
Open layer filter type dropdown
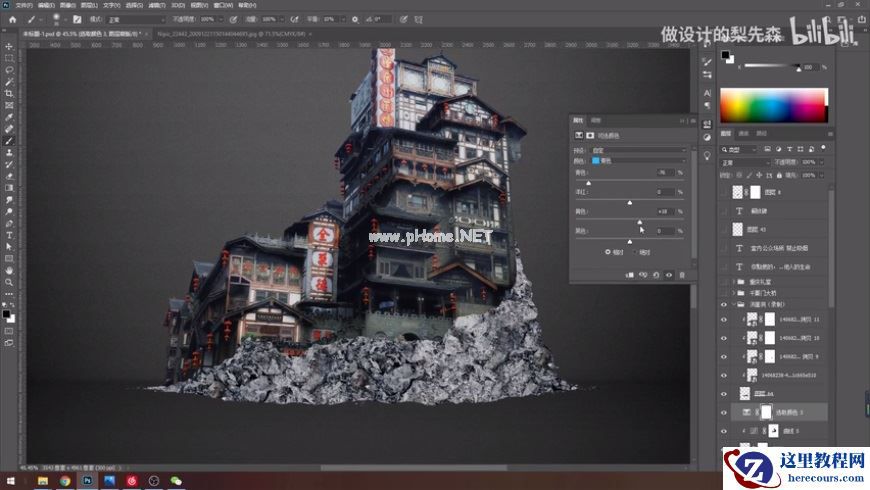[739, 149]
